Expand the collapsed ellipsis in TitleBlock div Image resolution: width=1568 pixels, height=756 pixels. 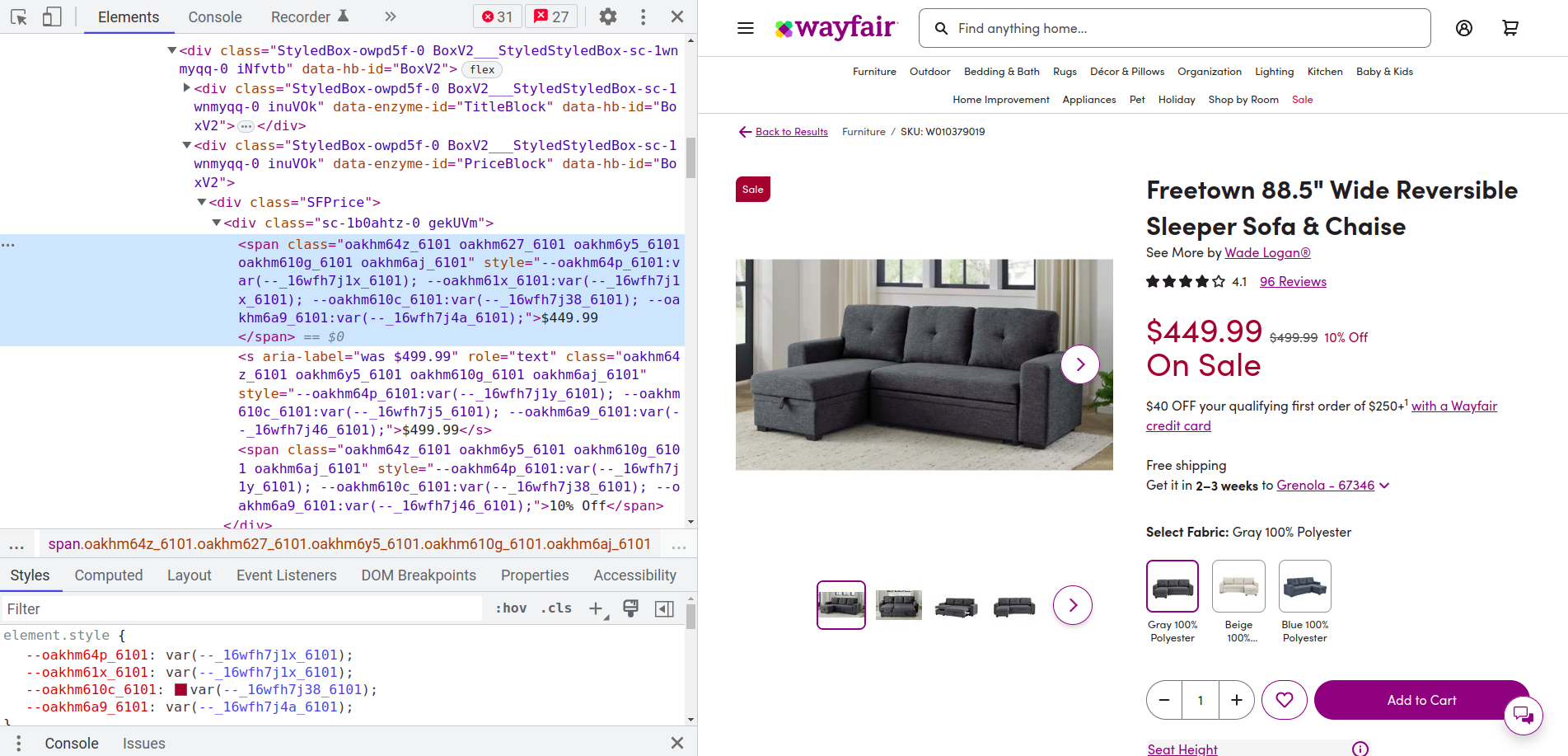point(246,126)
